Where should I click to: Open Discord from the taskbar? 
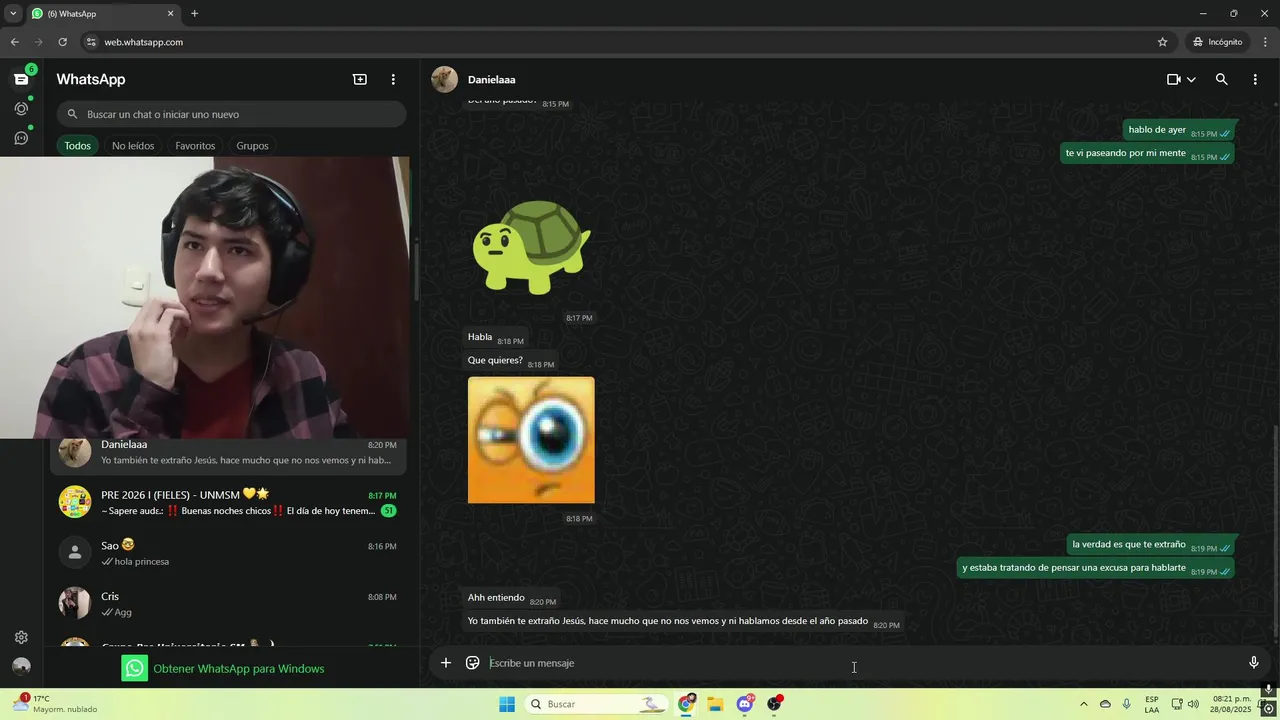(x=745, y=704)
